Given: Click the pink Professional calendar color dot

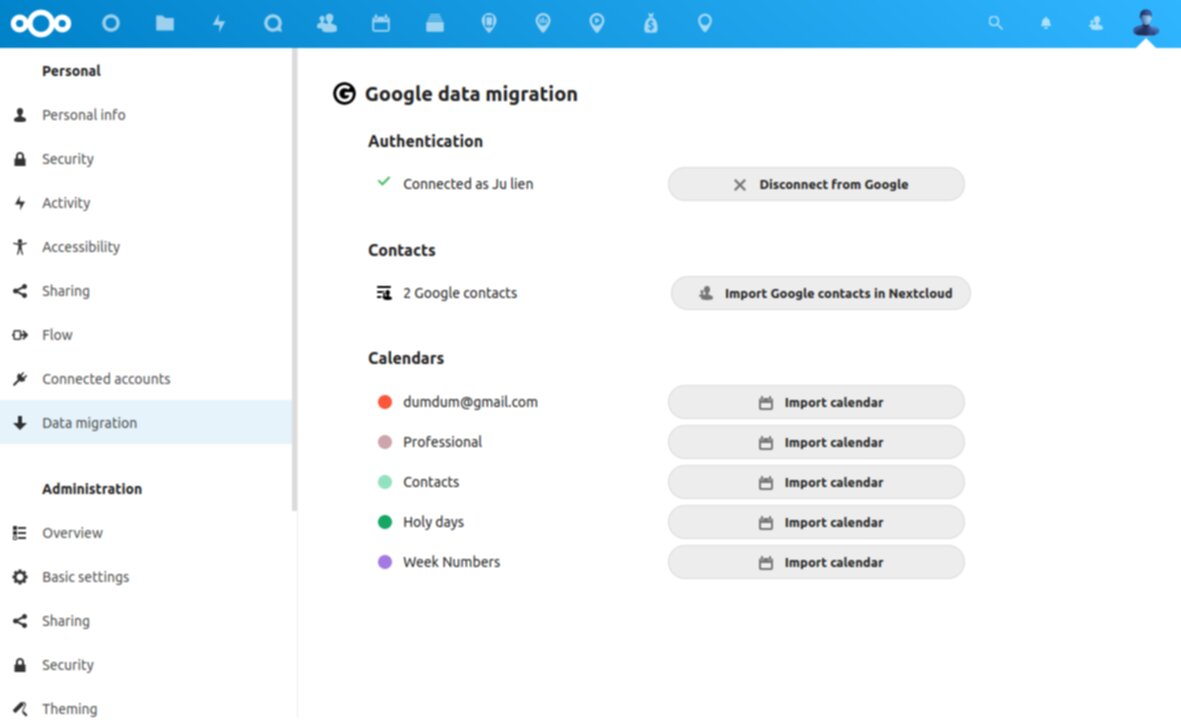Looking at the screenshot, I should click(385, 442).
